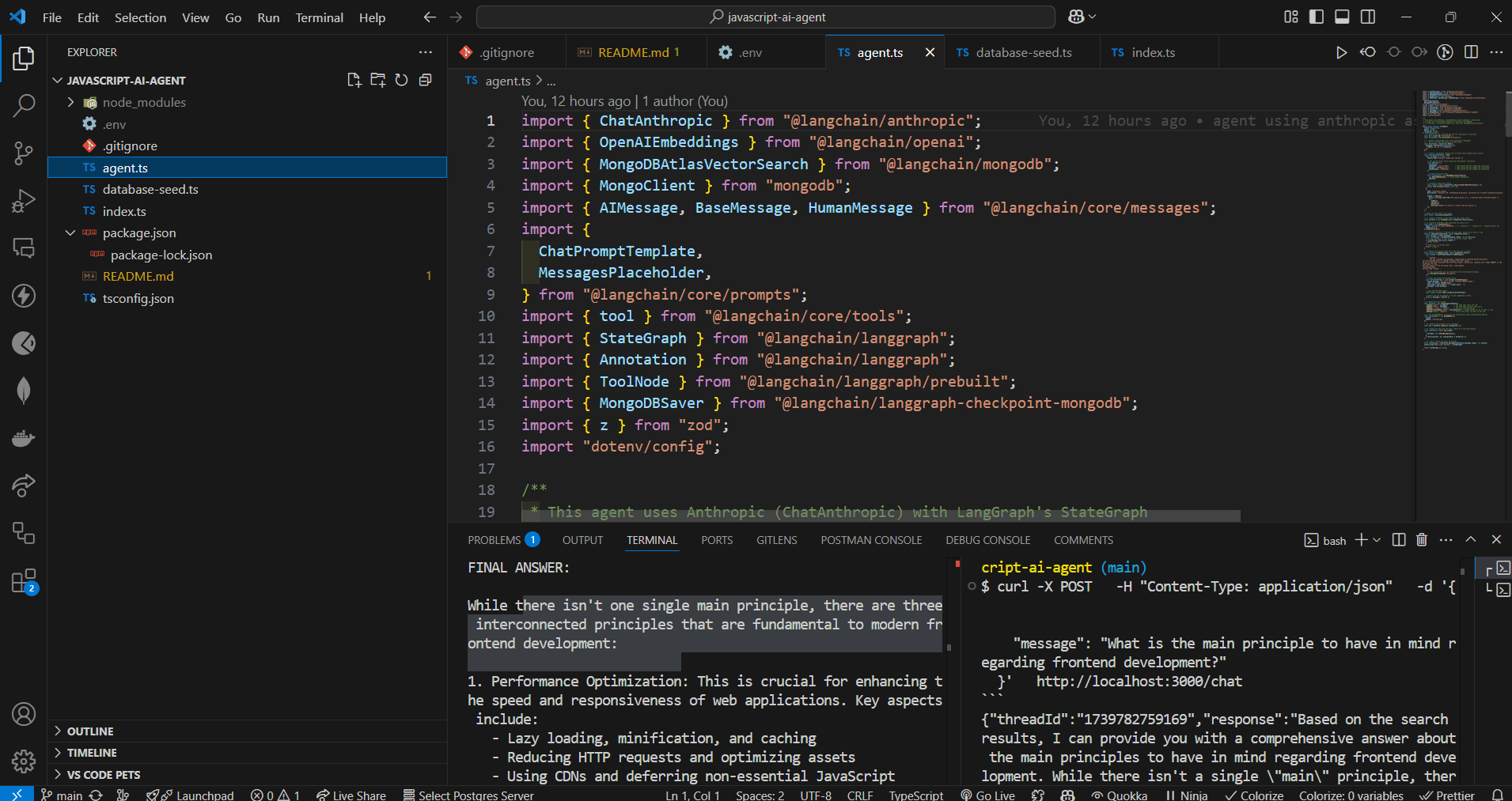
Task: Open the Docker view in the activity bar
Action: 23,438
